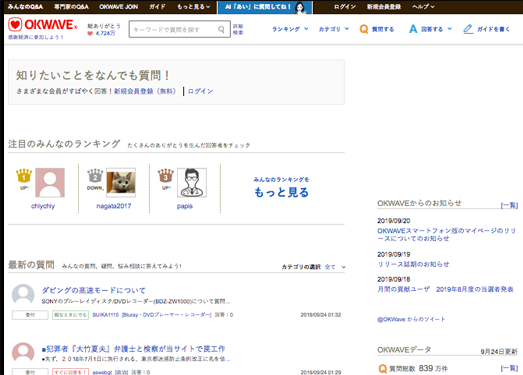Image resolution: width=523 pixels, height=375 pixels.
Task: Open 詳細検索 link
Action: tap(238, 29)
